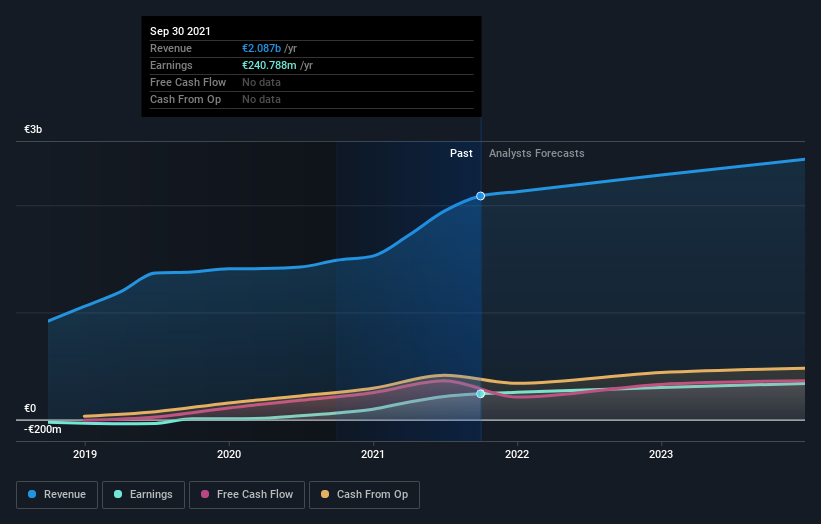Click 'No data' in Cash From Op tooltip row
Image resolution: width=821 pixels, height=524 pixels.
point(261,99)
